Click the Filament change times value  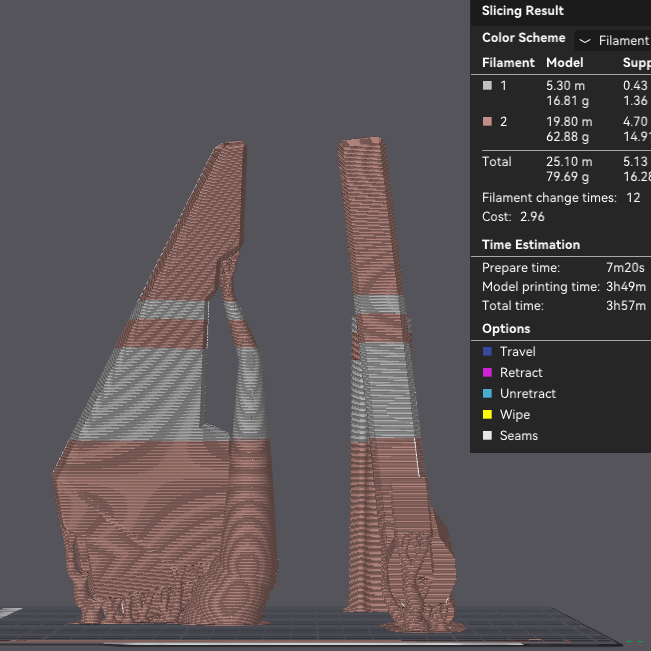[x=633, y=198]
